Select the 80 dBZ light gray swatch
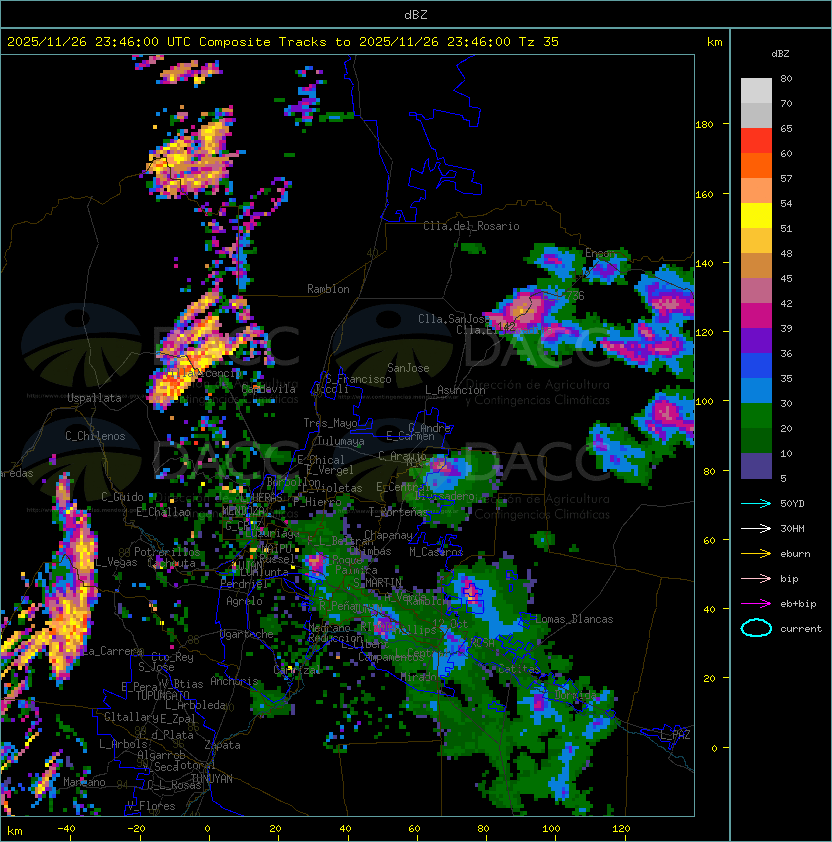832x842 pixels. tap(756, 90)
